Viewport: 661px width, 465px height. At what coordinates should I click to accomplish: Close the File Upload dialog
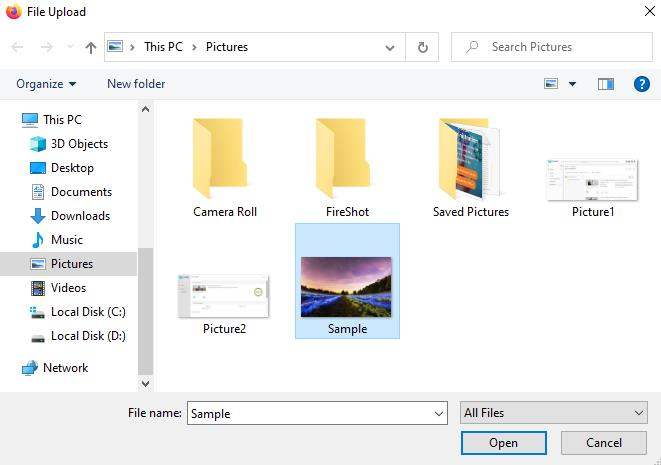pyautogui.click(x=650, y=11)
